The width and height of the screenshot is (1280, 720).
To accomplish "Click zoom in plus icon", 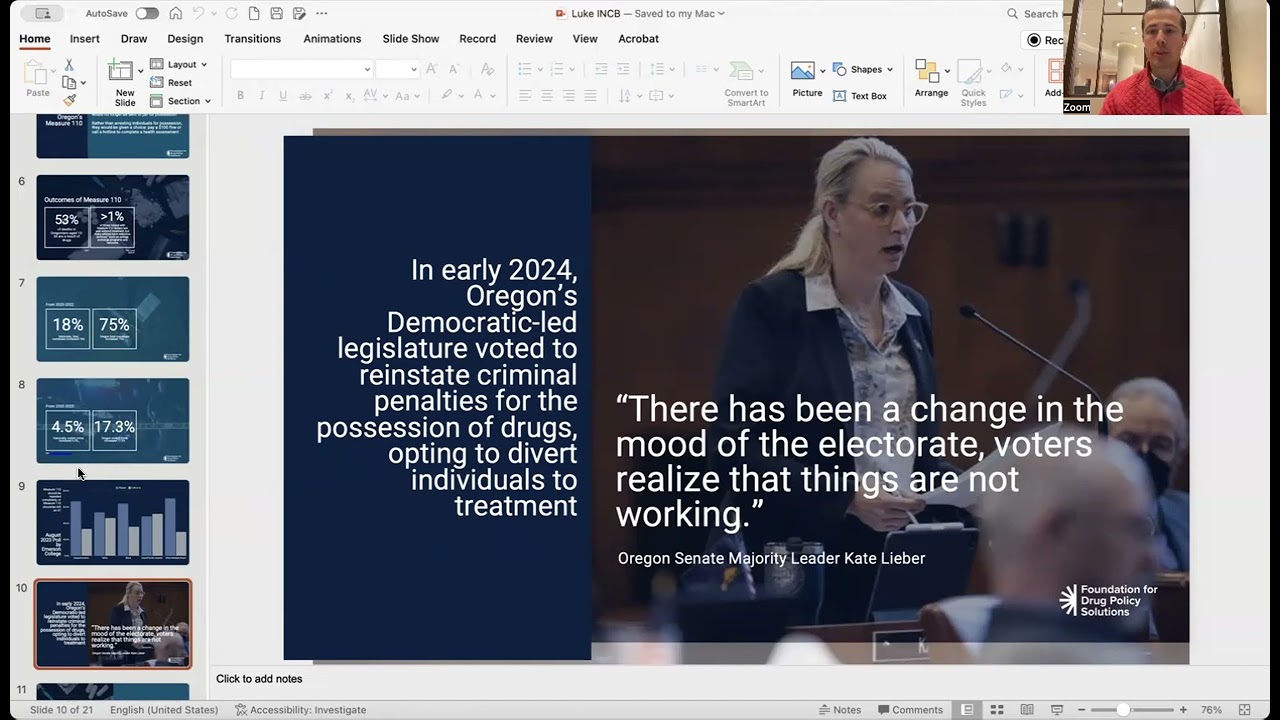I will coord(1183,710).
